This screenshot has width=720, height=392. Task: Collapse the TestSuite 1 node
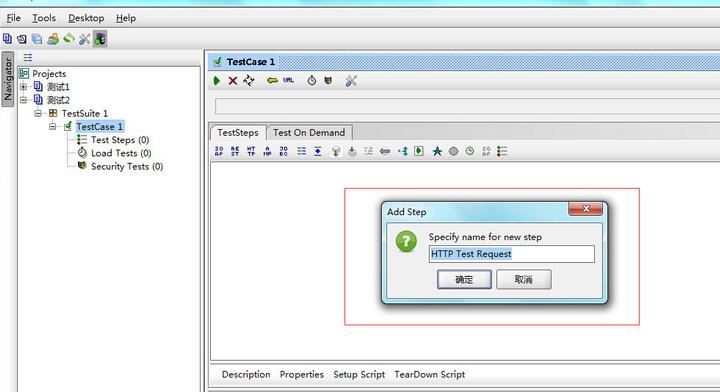click(38, 113)
